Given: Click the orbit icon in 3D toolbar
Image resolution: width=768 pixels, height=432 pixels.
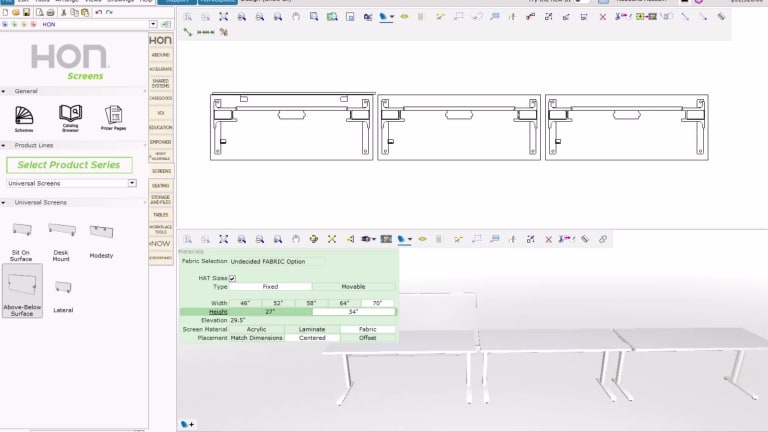Looking at the screenshot, I should pyautogui.click(x=314, y=239).
